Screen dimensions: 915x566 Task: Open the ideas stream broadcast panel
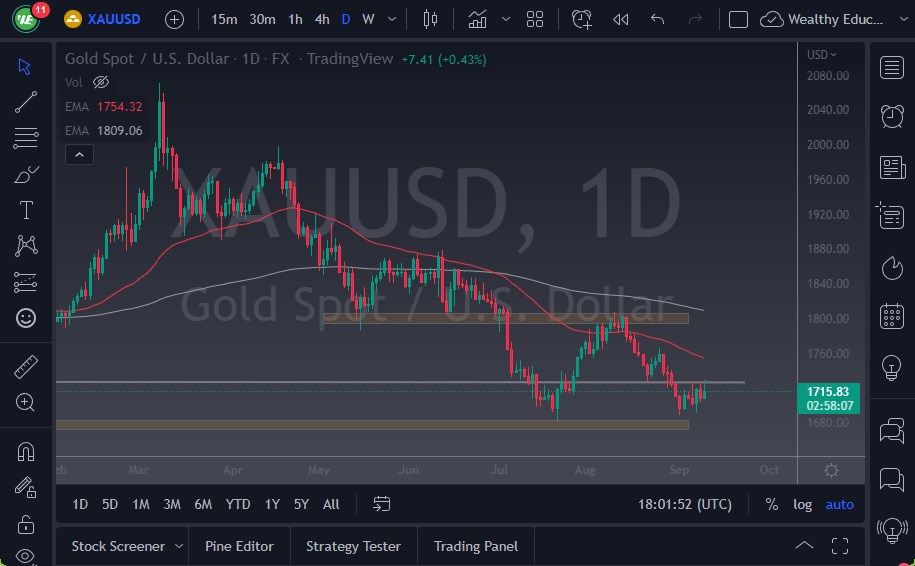coord(892,530)
